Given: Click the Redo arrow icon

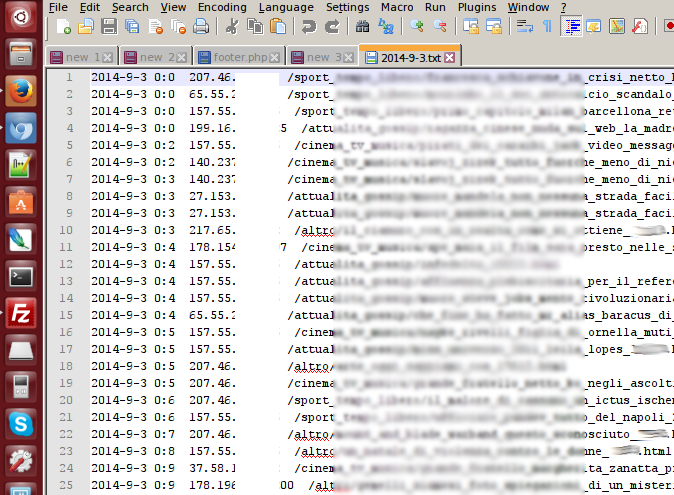Looking at the screenshot, I should click(330, 27).
